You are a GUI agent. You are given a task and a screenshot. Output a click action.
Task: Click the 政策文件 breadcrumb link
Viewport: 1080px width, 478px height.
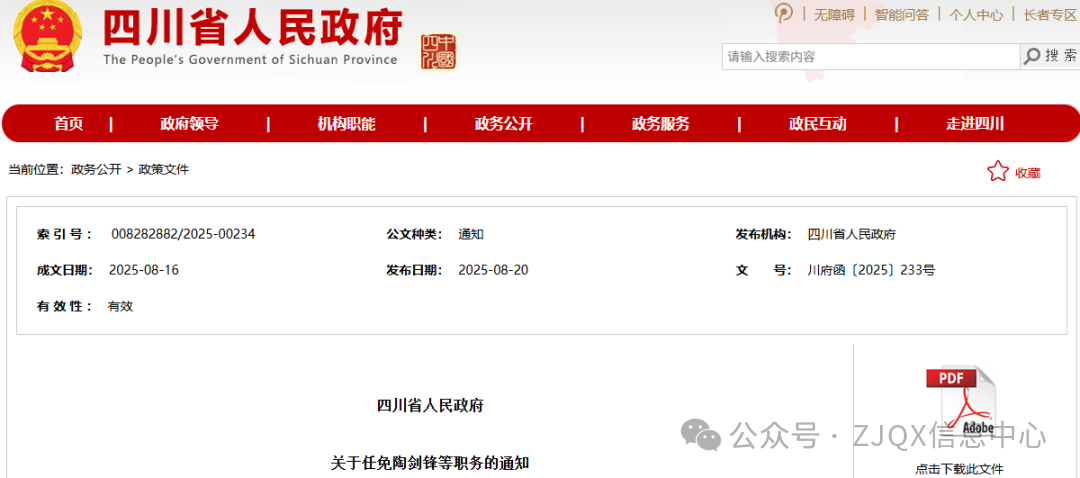164,170
